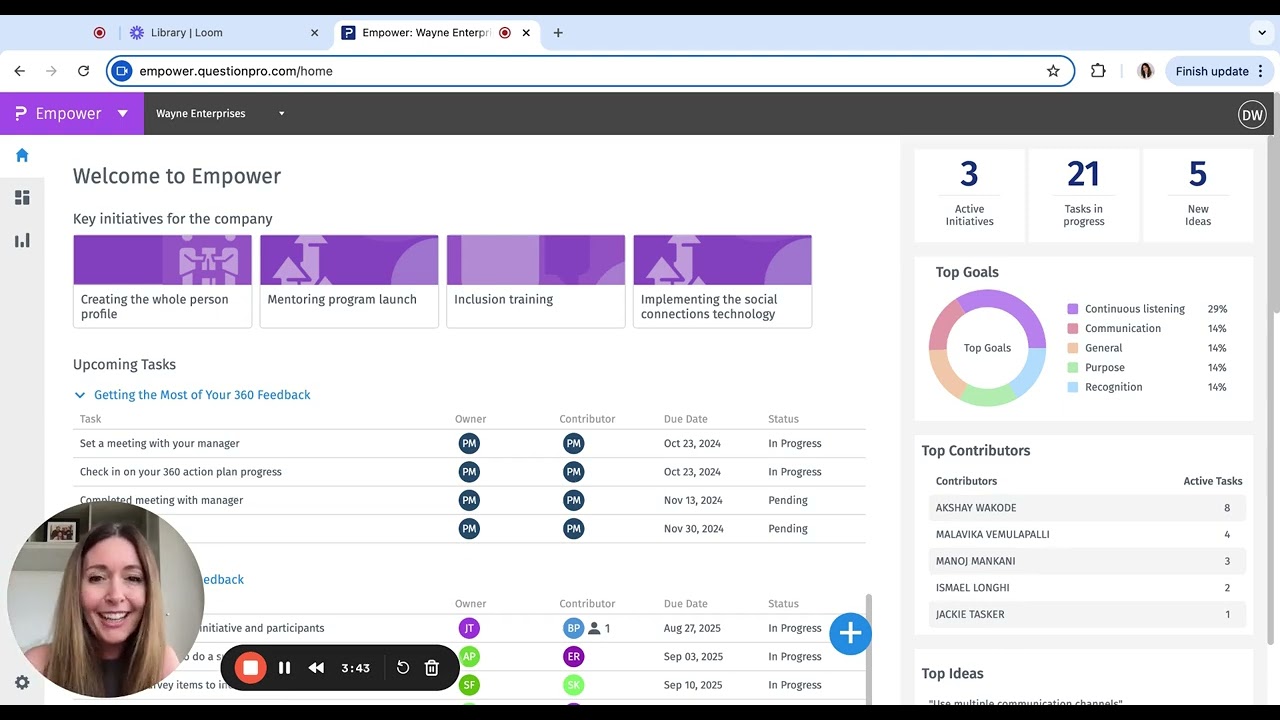Click the Tasks in progress count tile
1280x720 pixels.
(1084, 195)
